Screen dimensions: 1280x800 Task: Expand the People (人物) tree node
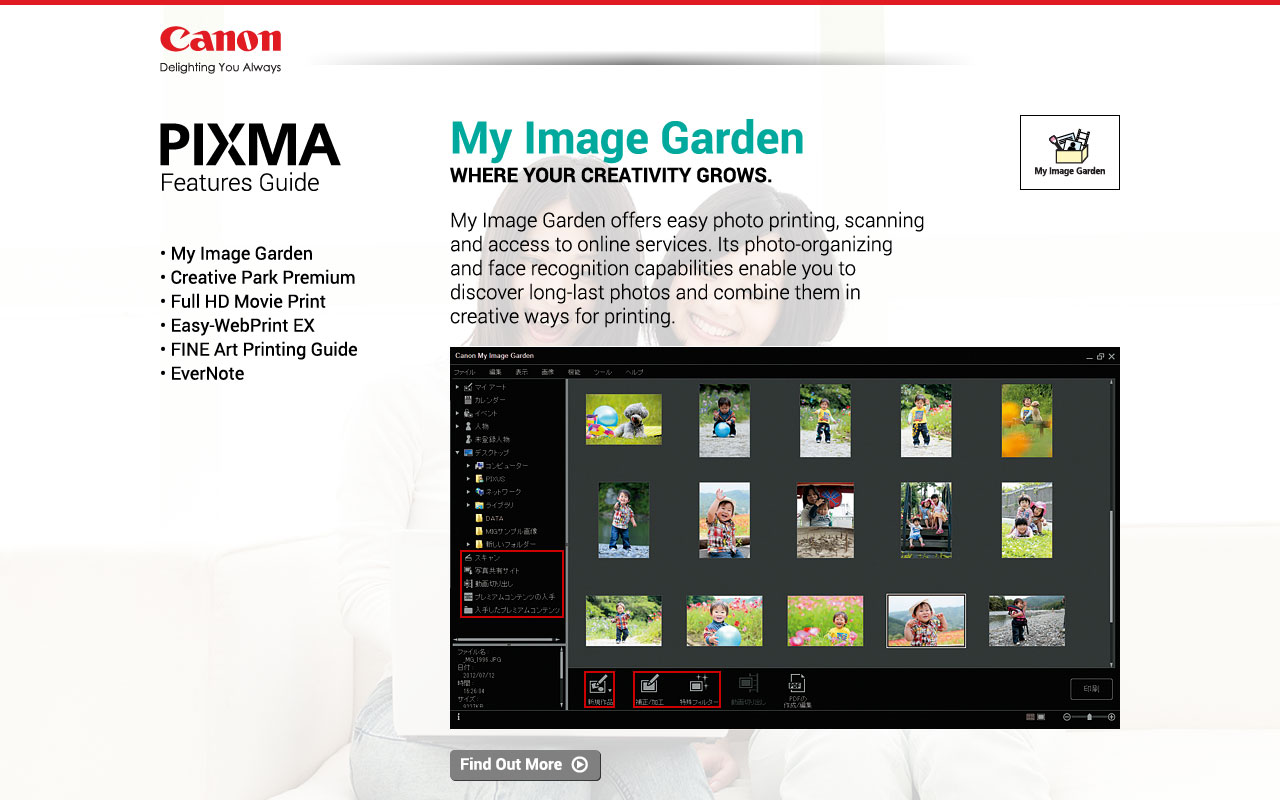point(458,425)
